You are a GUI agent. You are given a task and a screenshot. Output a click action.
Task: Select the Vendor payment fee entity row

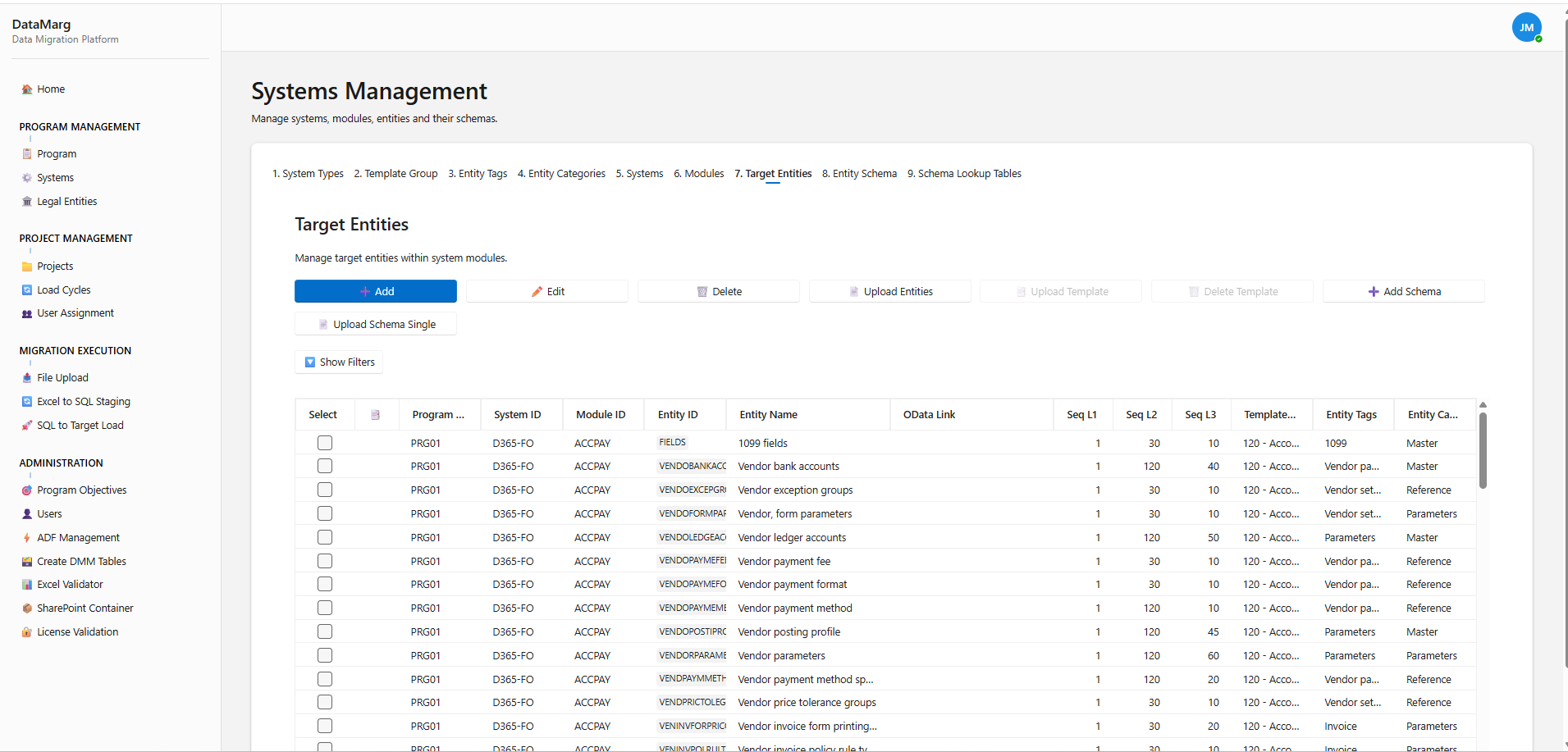click(325, 561)
